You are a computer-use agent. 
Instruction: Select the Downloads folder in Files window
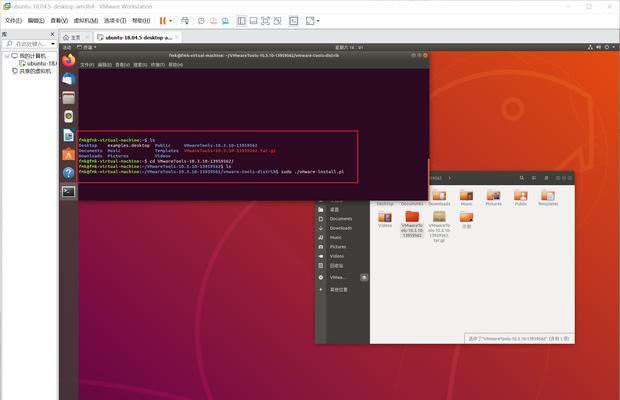[439, 198]
